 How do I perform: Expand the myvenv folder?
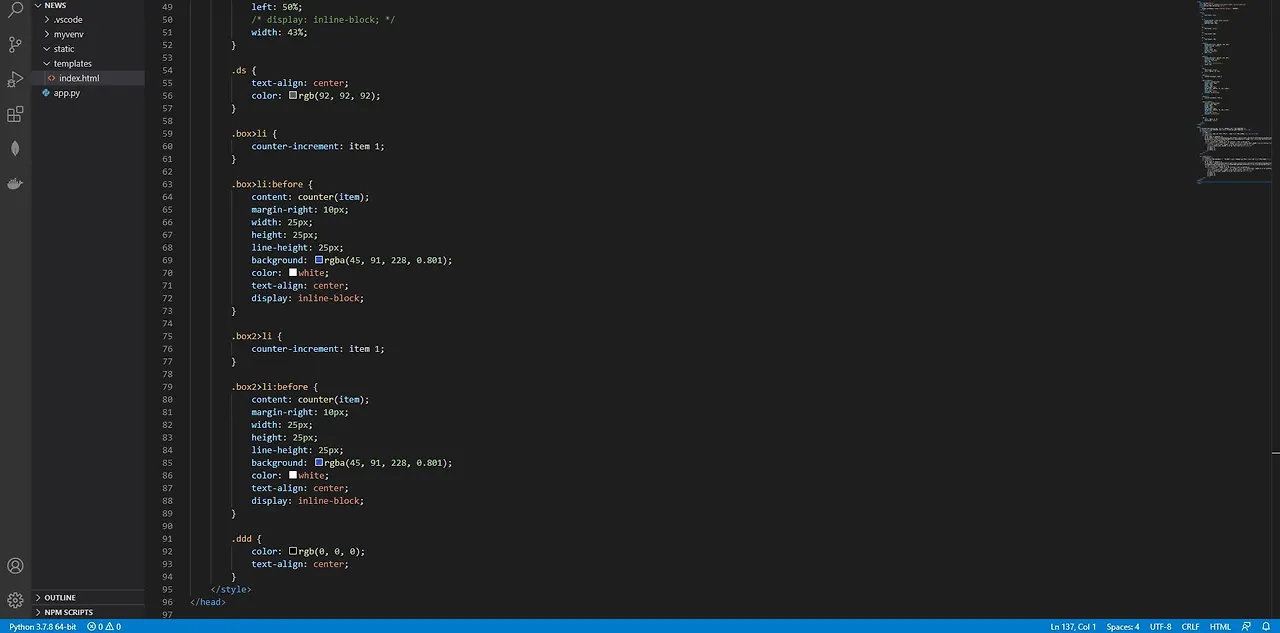[47, 34]
